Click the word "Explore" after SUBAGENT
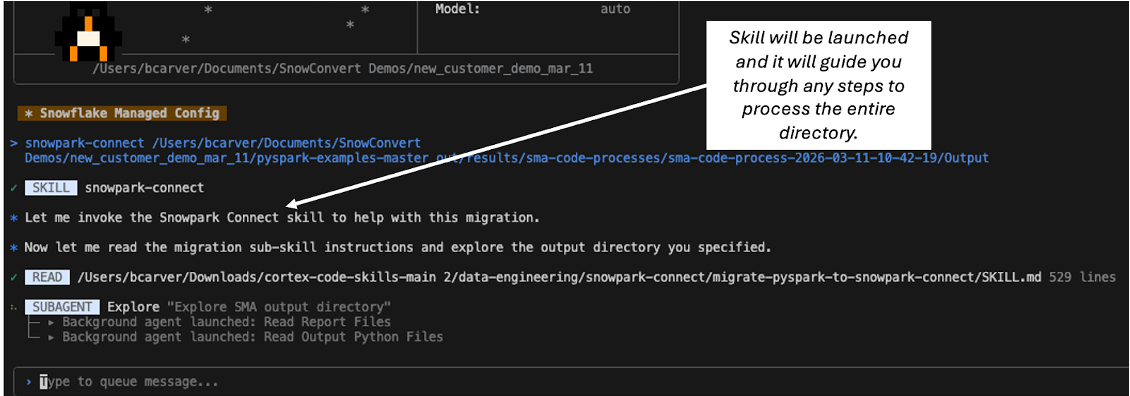 133,307
